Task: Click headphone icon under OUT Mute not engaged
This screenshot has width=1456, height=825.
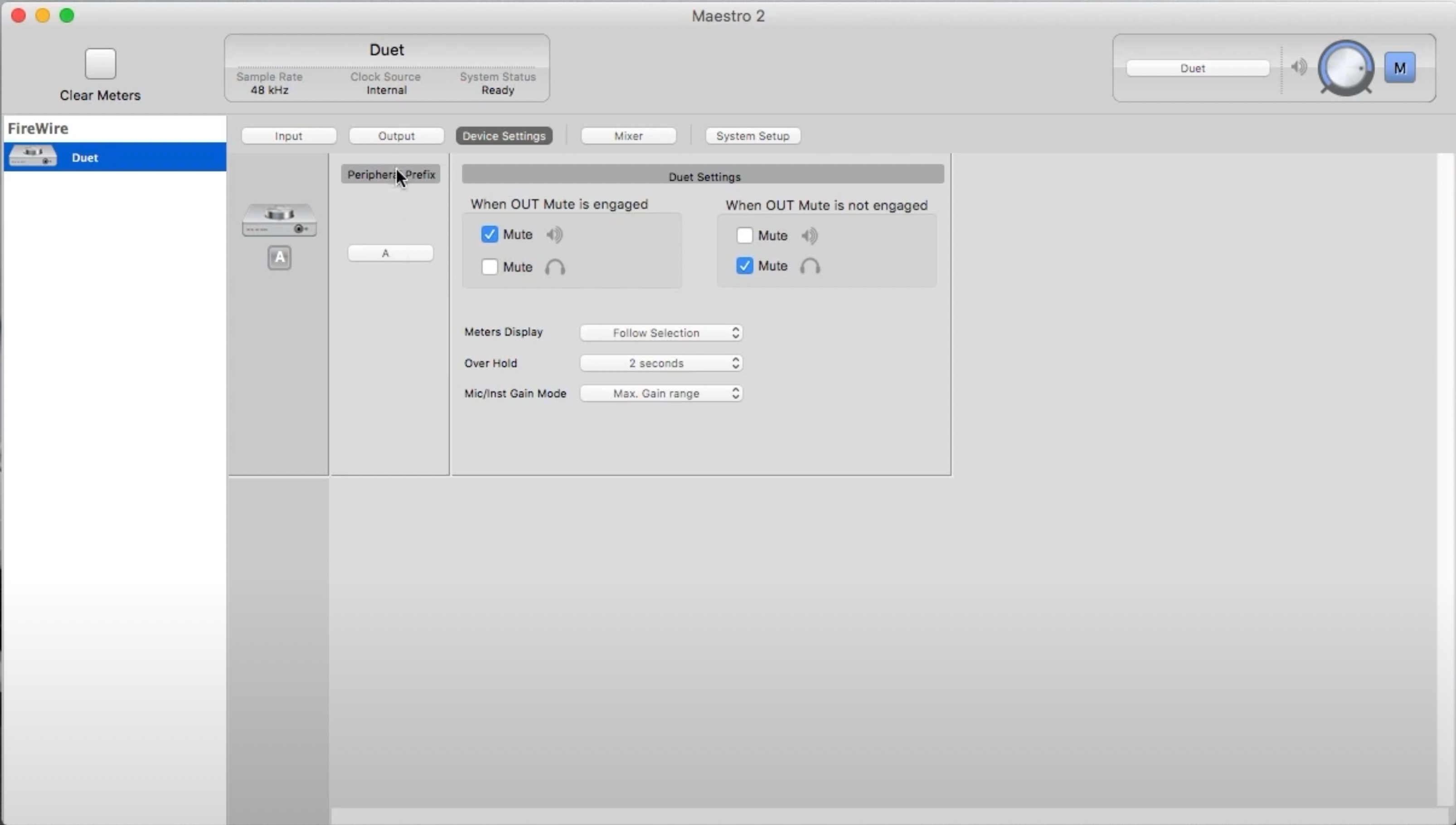Action: pyautogui.click(x=810, y=267)
